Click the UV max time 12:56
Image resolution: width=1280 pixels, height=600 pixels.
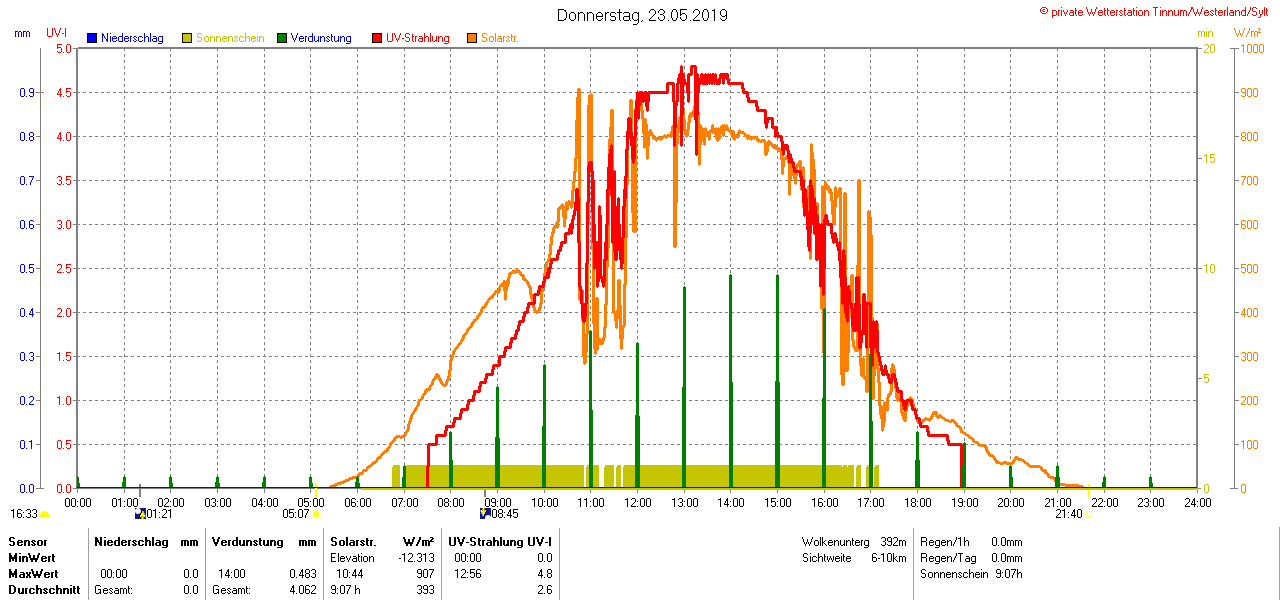468,574
